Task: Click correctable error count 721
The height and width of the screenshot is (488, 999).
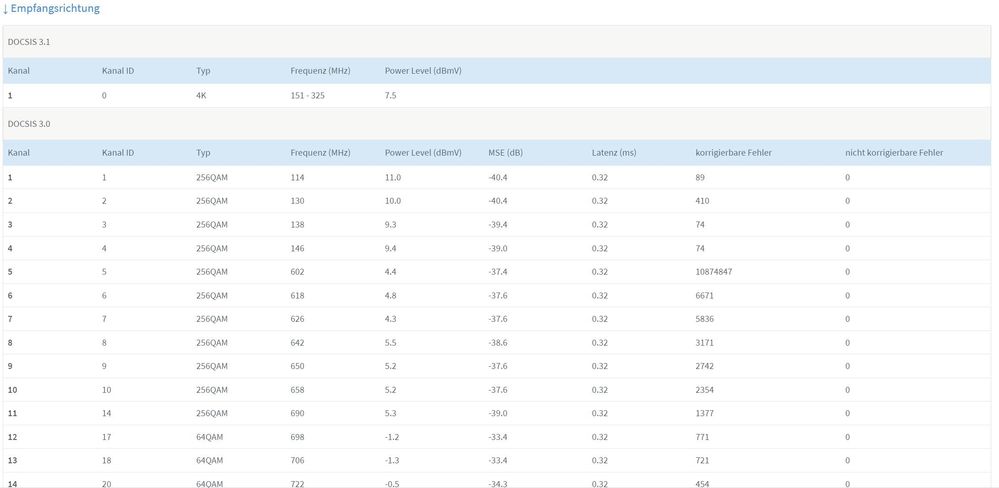Action: click(x=703, y=460)
